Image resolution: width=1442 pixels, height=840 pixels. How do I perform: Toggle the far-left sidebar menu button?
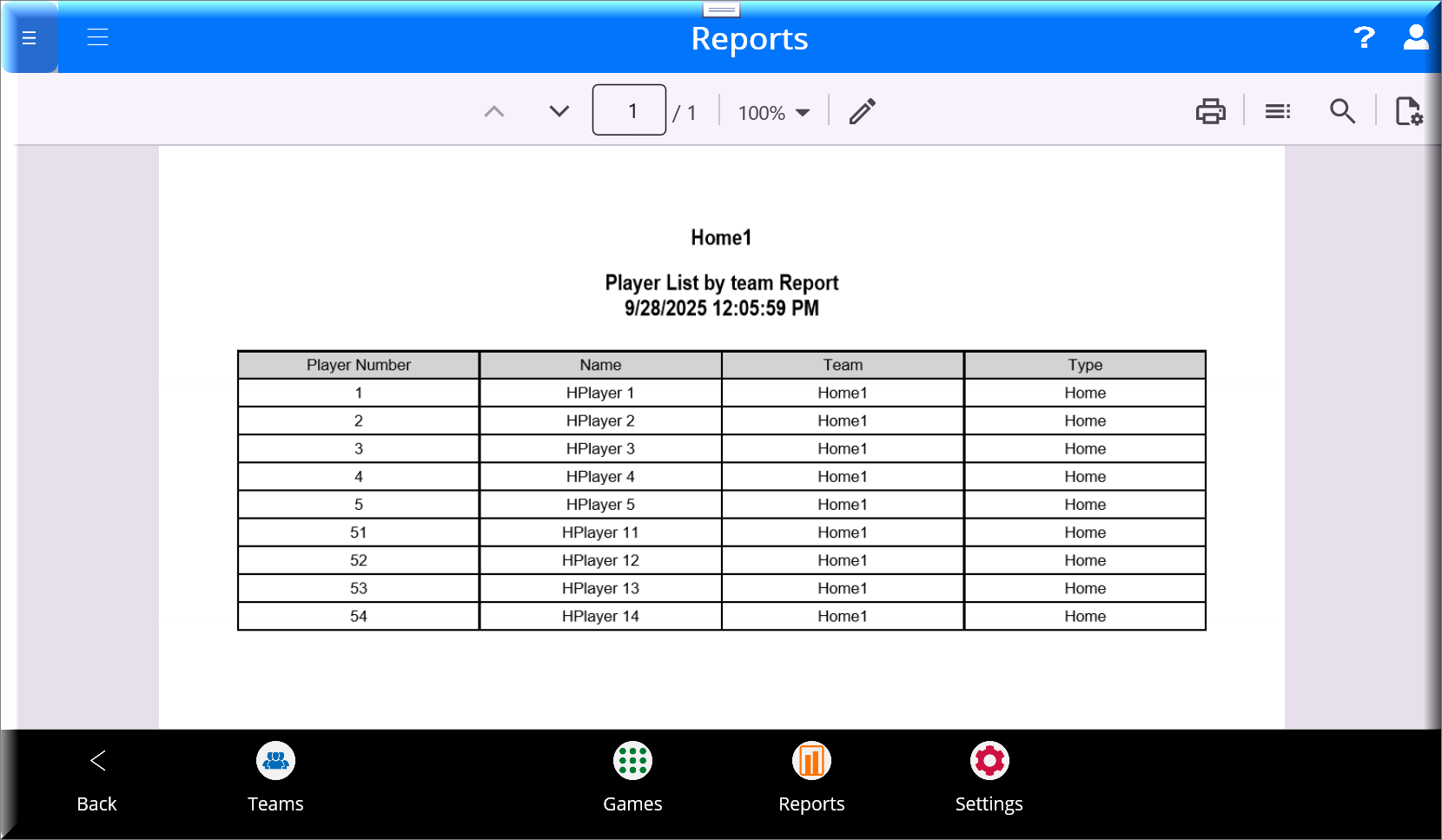(30, 37)
